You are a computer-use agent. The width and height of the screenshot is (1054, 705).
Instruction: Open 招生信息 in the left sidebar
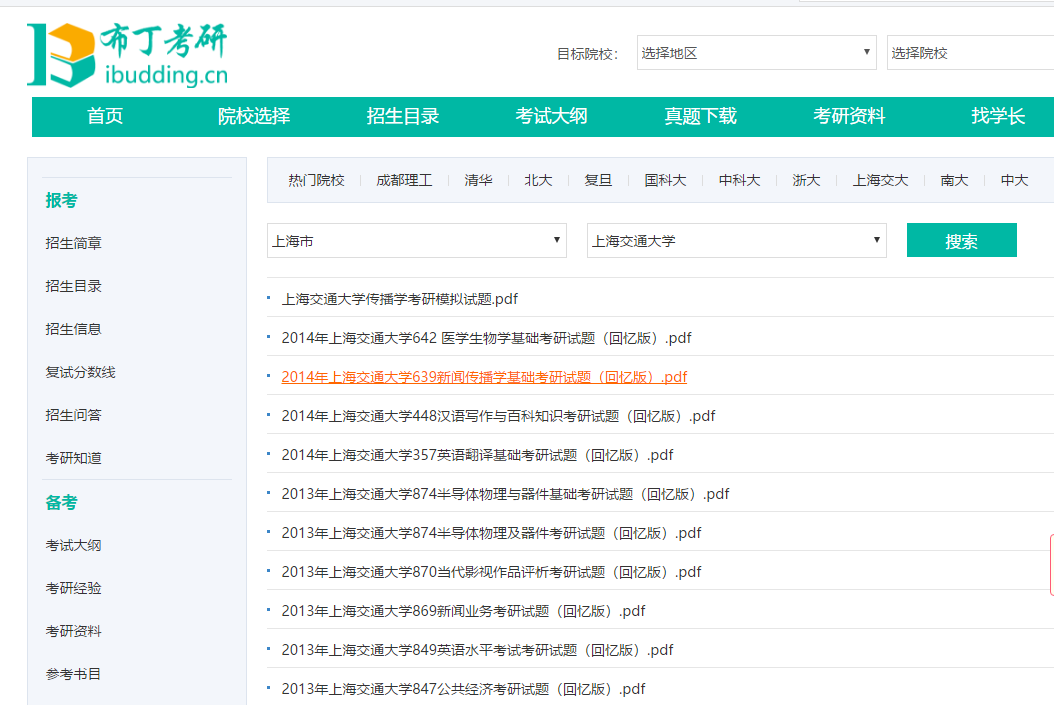[73, 329]
